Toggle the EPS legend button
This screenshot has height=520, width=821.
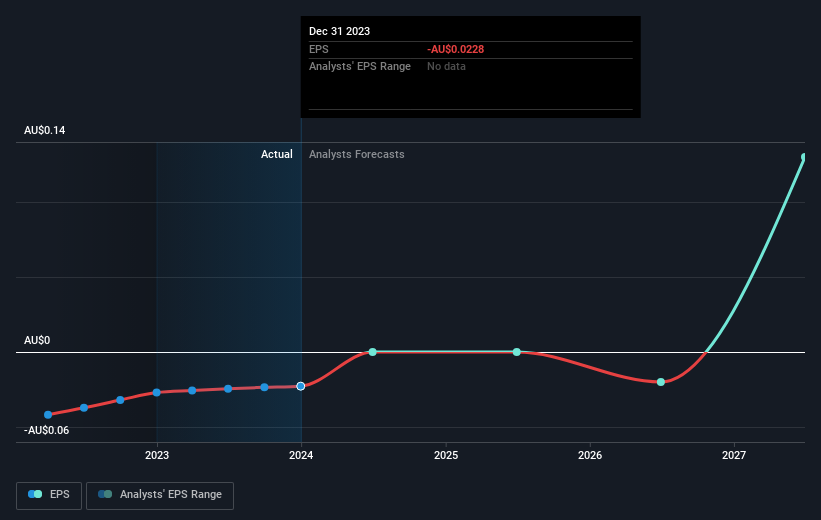pos(49,495)
